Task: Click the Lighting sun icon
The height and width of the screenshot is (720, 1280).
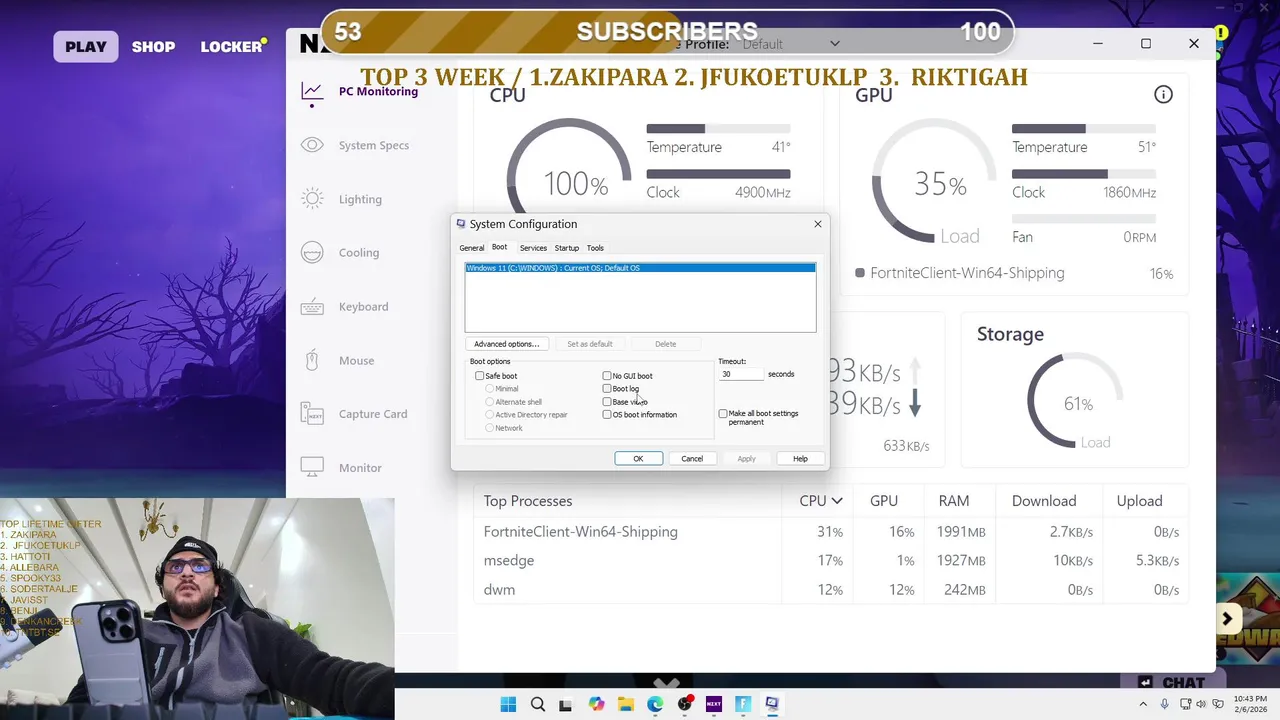Action: pos(312,199)
